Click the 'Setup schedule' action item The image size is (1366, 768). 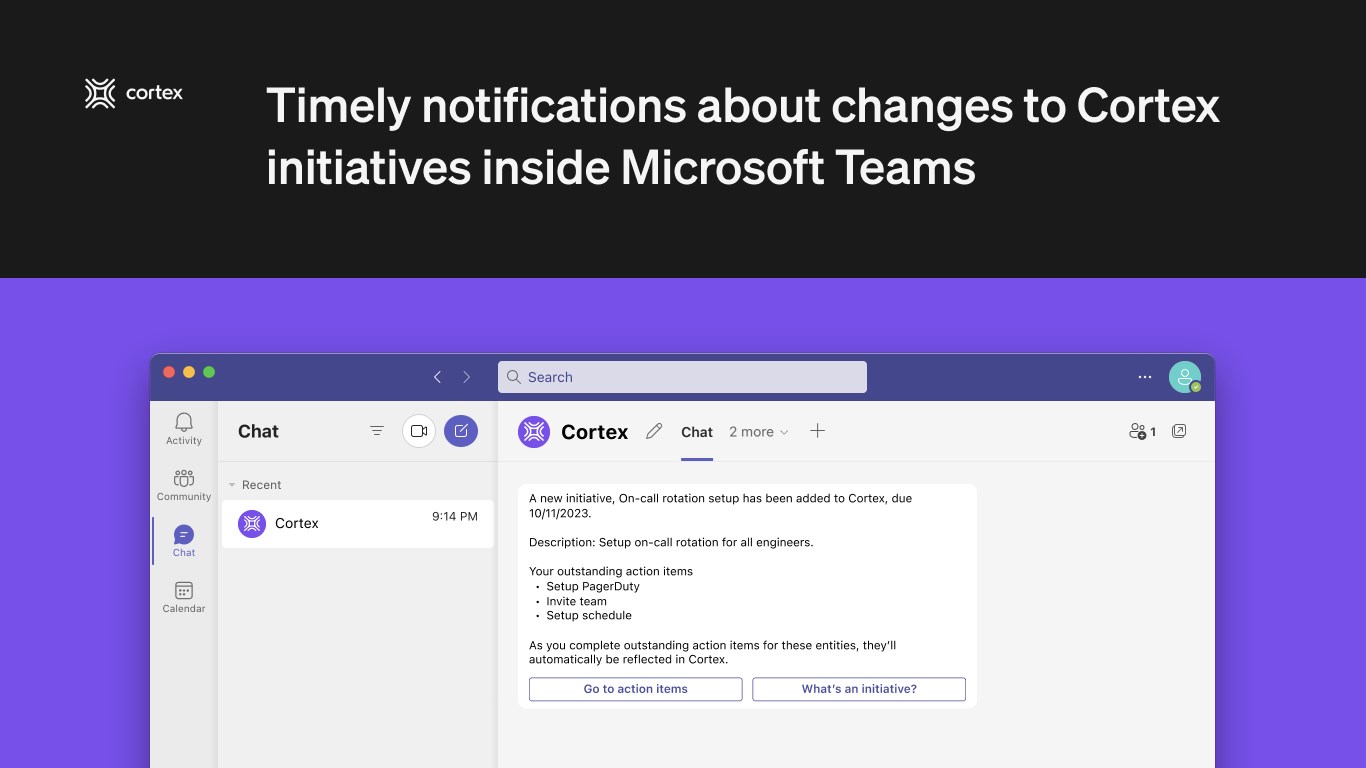[589, 615]
